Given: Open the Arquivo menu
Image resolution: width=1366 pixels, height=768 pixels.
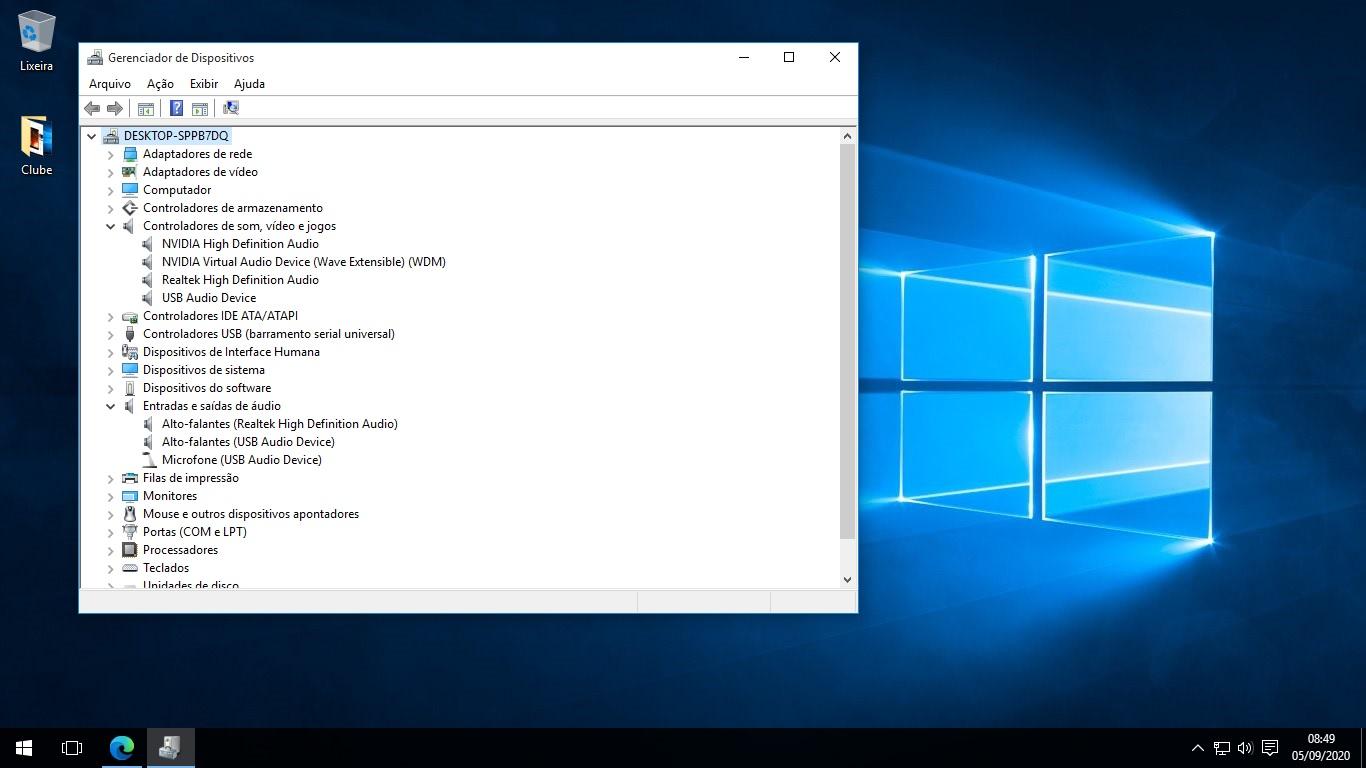Looking at the screenshot, I should click(x=110, y=84).
